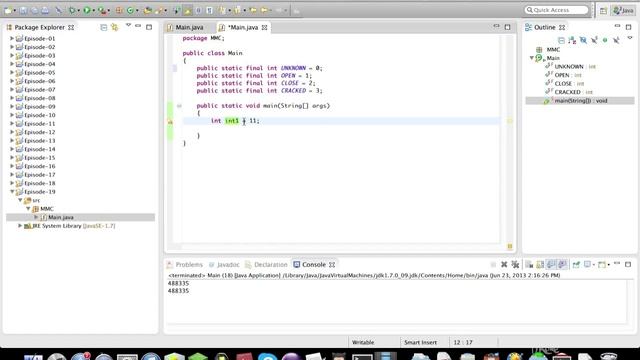
Task: Select CRACKED field in Outline
Action: click(x=567, y=92)
